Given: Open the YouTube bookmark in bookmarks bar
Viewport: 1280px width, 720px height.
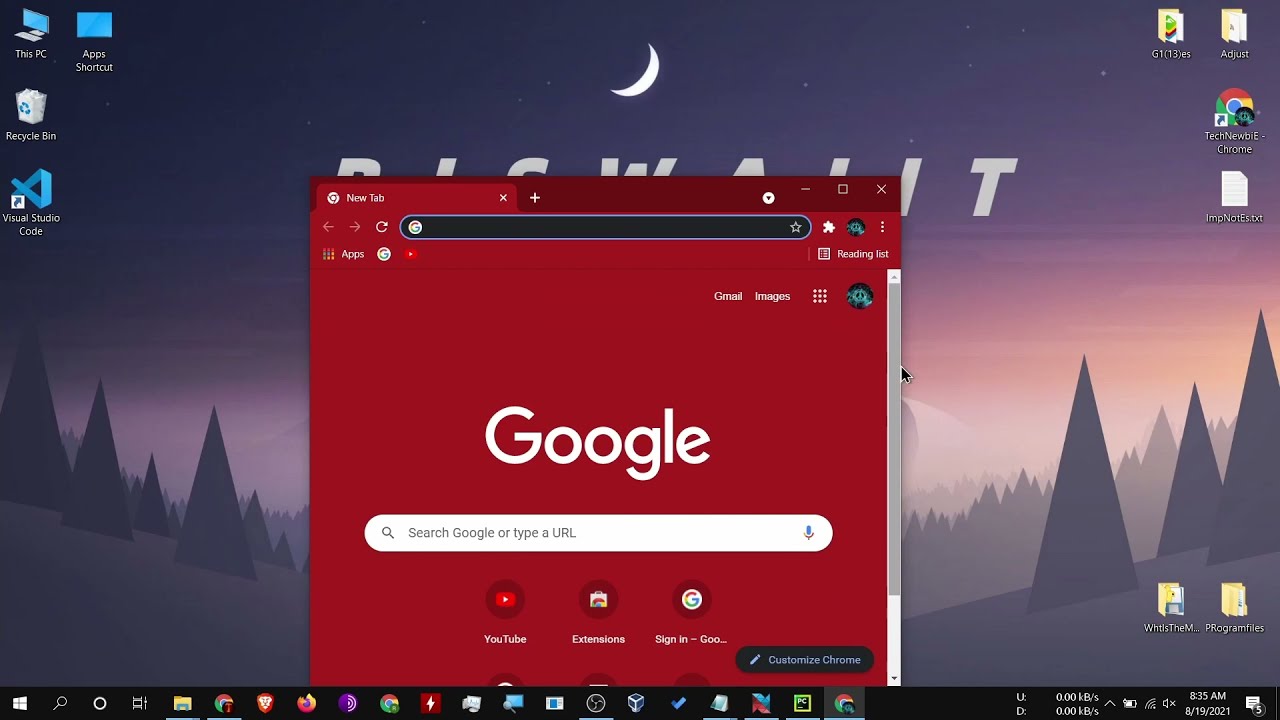Looking at the screenshot, I should (x=410, y=254).
